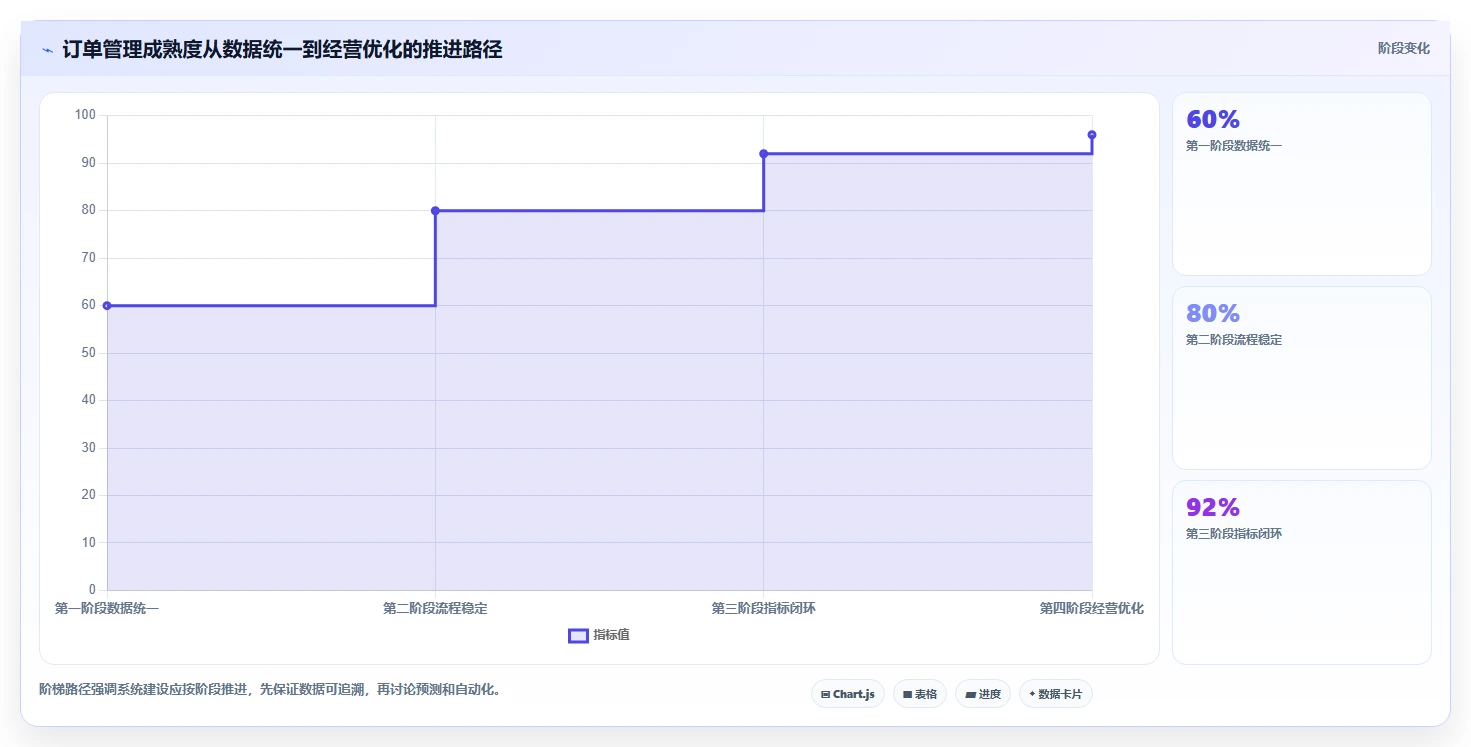Open the 60% 第一阶段数据统一 card

(1301, 184)
